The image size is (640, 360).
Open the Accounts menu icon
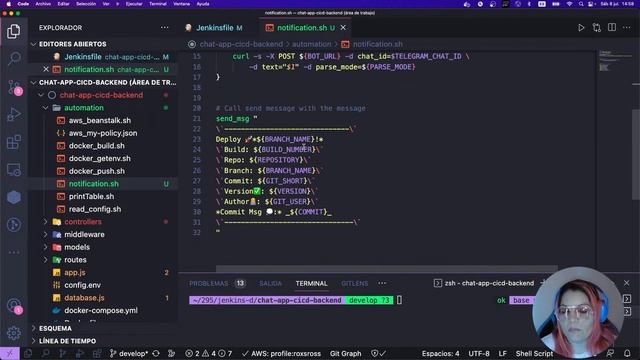coord(14,306)
